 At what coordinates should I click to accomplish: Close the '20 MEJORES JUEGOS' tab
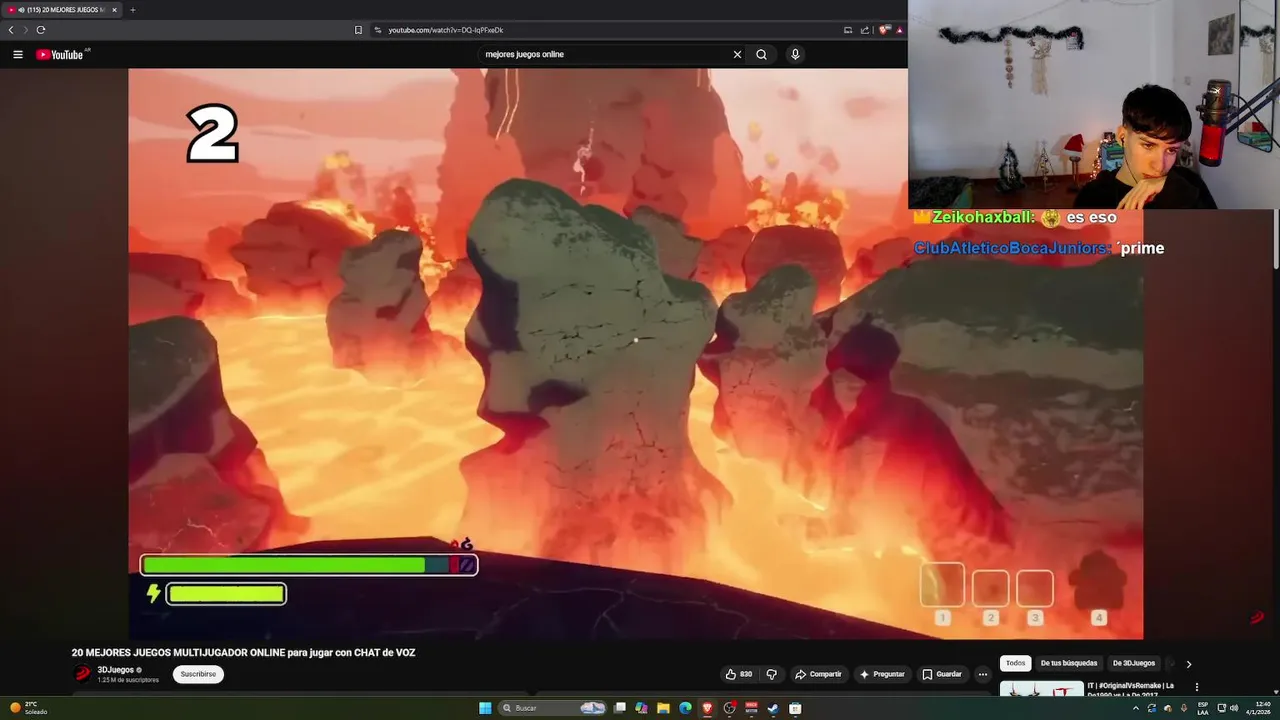point(114,10)
